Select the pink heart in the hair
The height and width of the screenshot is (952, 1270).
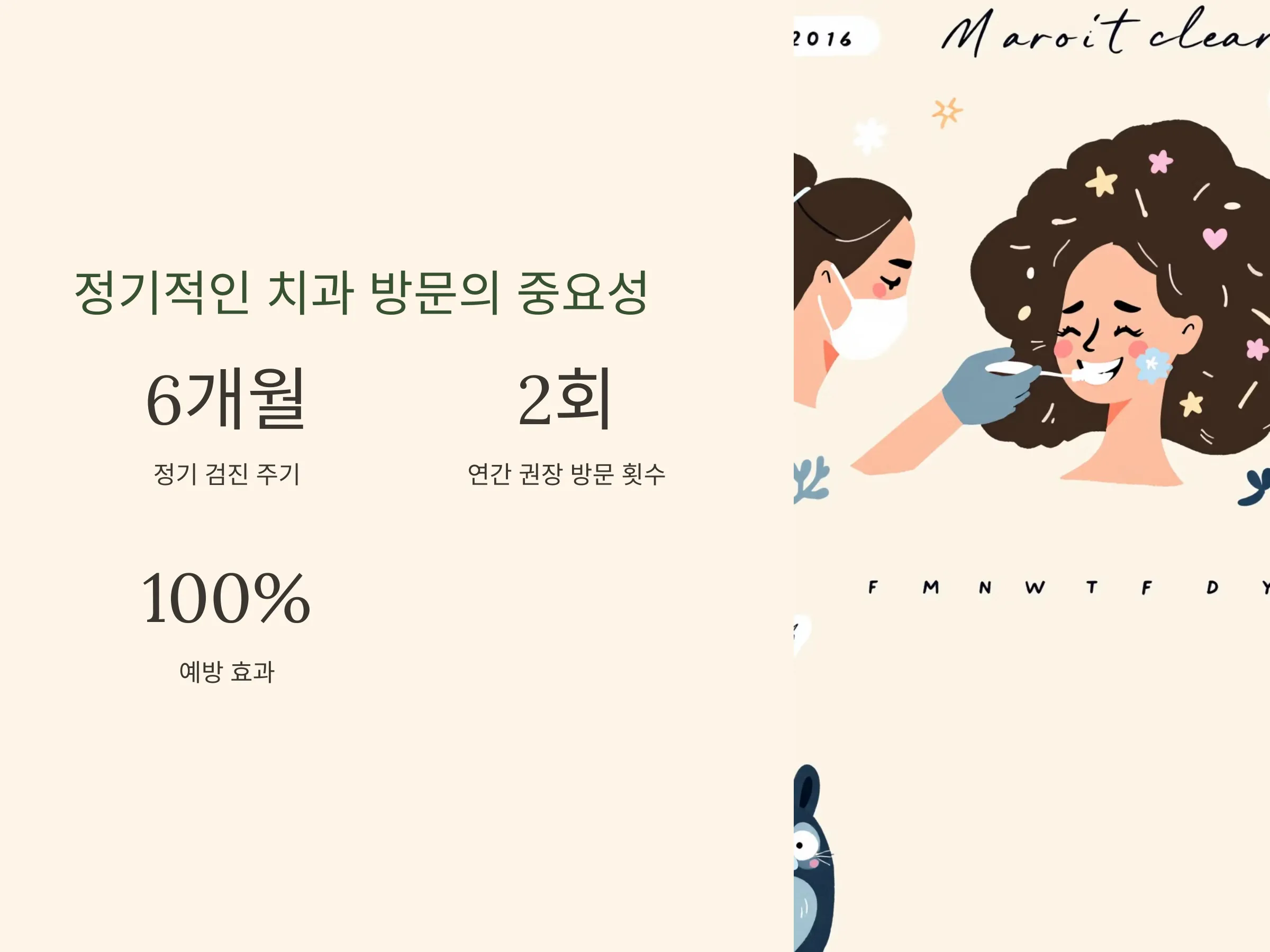pos(1214,237)
